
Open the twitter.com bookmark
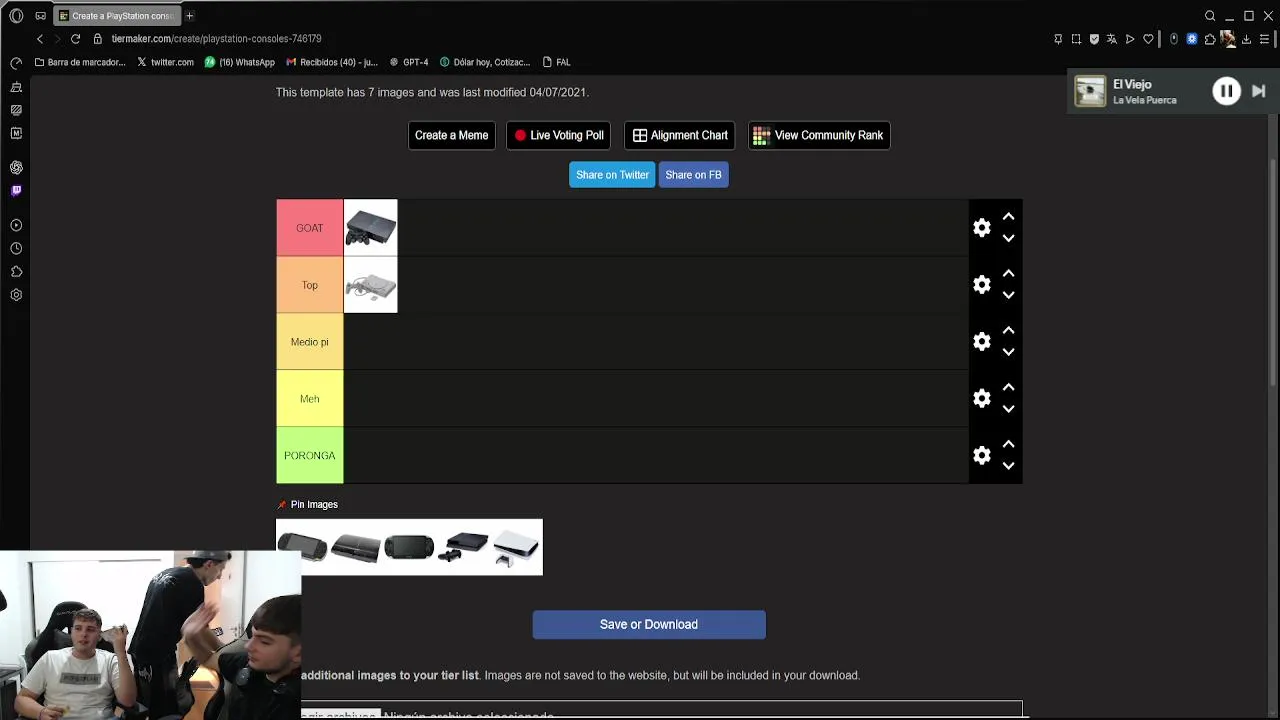(x=165, y=62)
